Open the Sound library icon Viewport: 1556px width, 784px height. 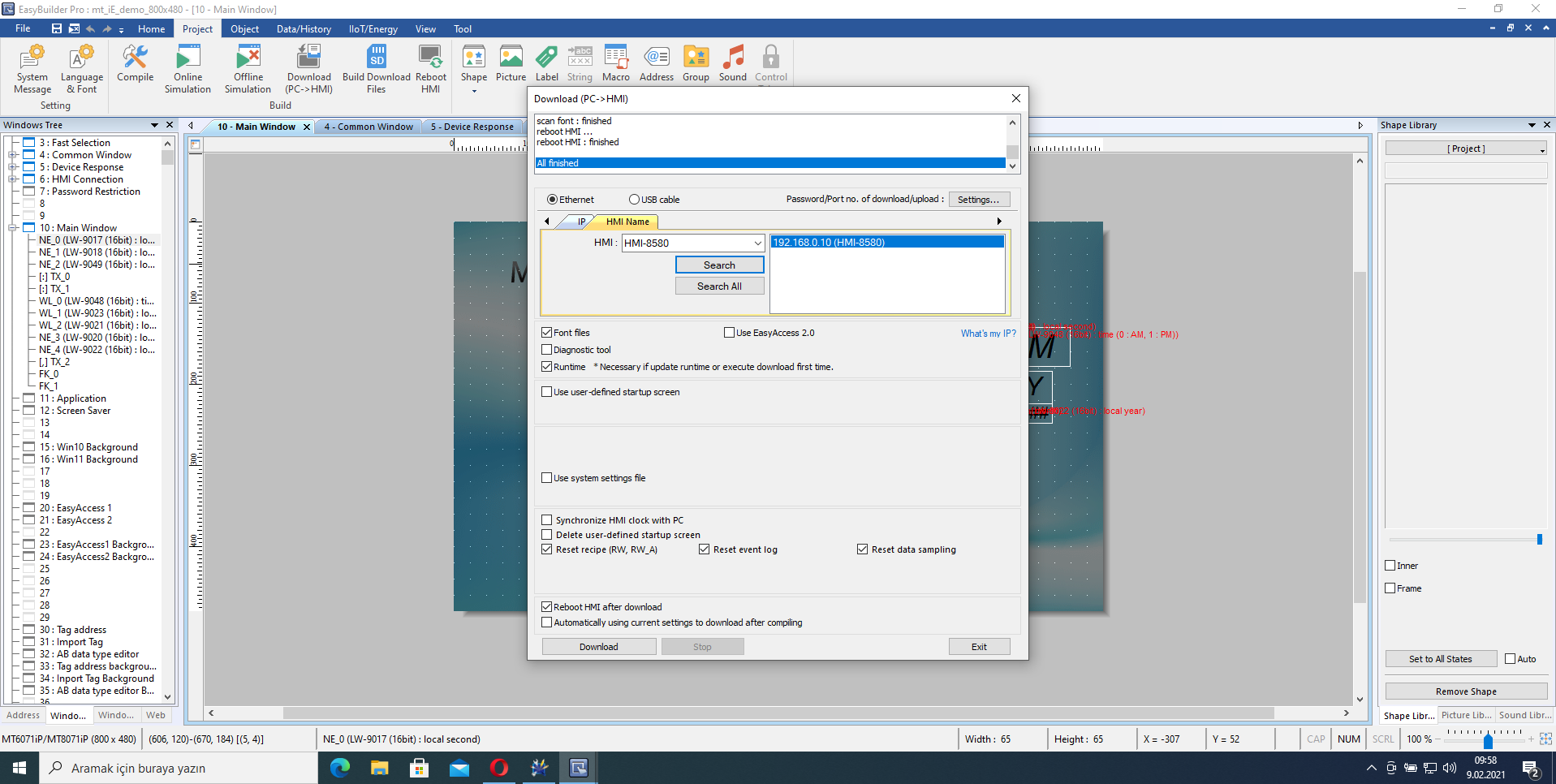pyautogui.click(x=732, y=65)
